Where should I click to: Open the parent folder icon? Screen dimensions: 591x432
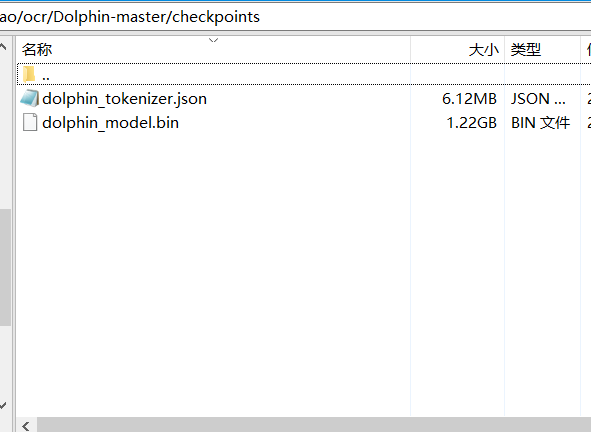click(x=29, y=74)
